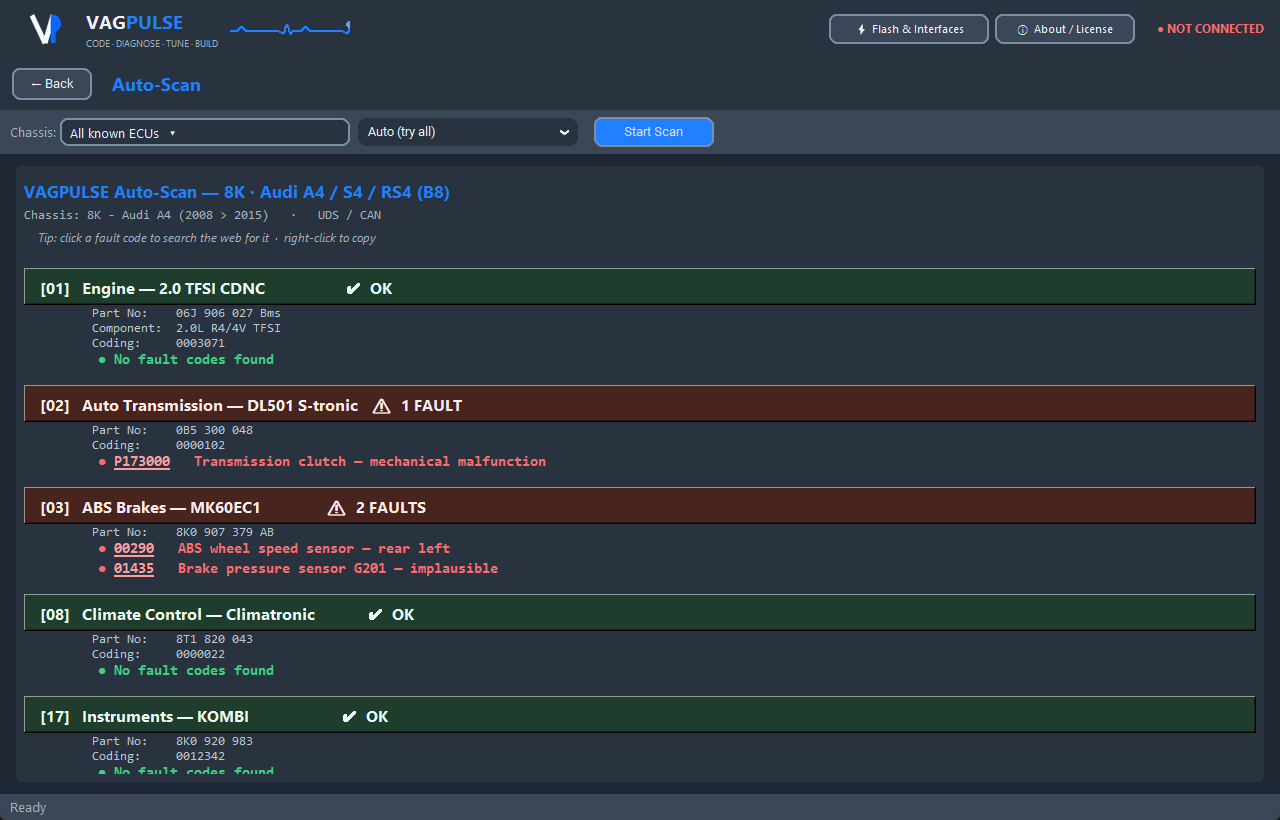Click Engine coding value 0003071
The image size is (1280, 820).
(200, 343)
